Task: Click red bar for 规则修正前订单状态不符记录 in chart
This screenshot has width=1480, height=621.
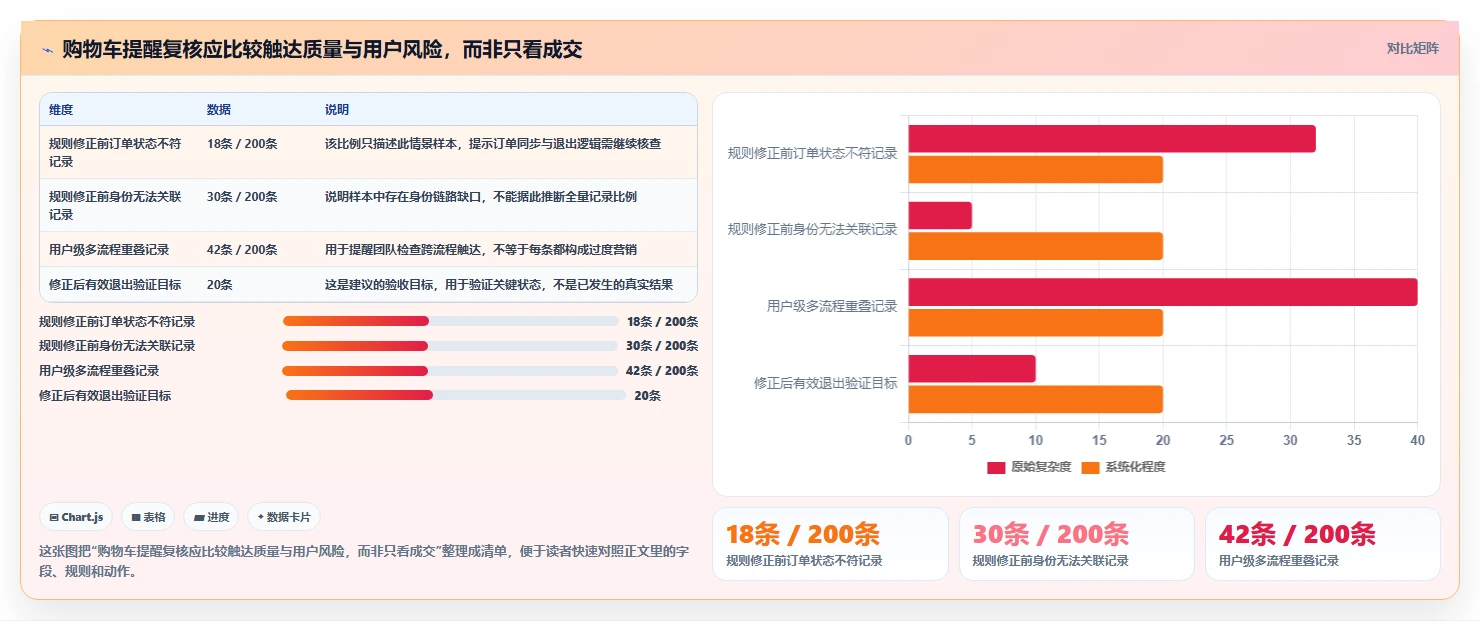Action: coord(1112,139)
